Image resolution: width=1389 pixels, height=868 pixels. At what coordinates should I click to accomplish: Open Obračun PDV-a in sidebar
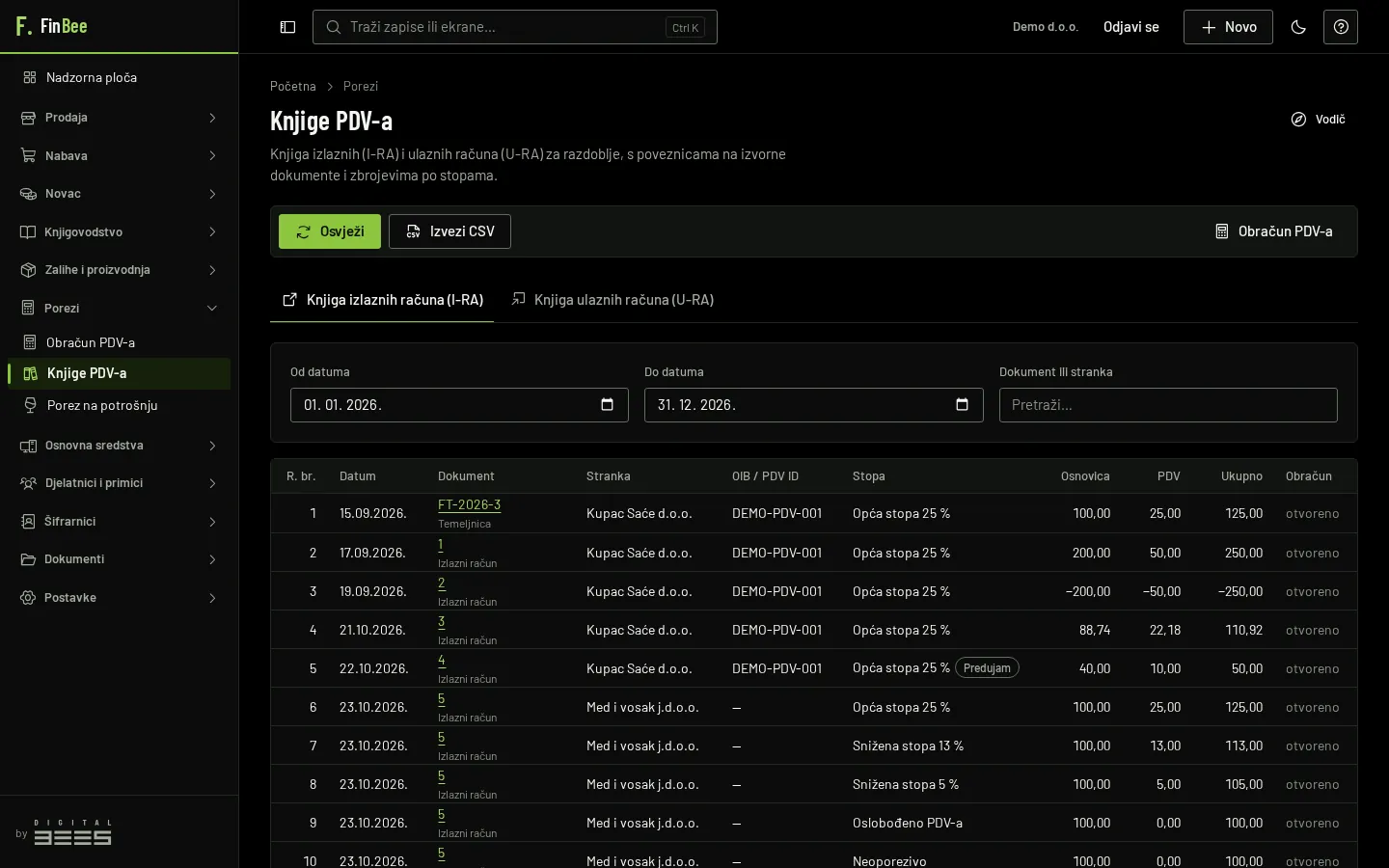pyautogui.click(x=119, y=342)
